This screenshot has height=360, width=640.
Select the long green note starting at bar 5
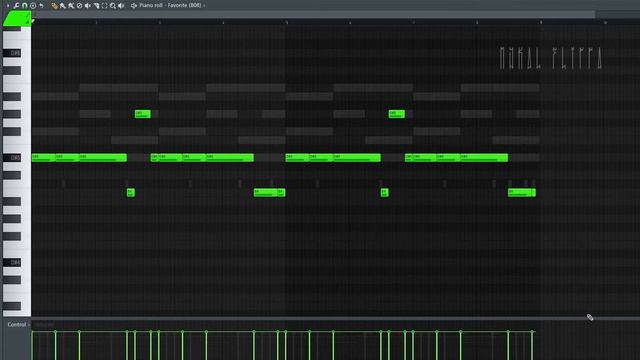click(x=298, y=158)
